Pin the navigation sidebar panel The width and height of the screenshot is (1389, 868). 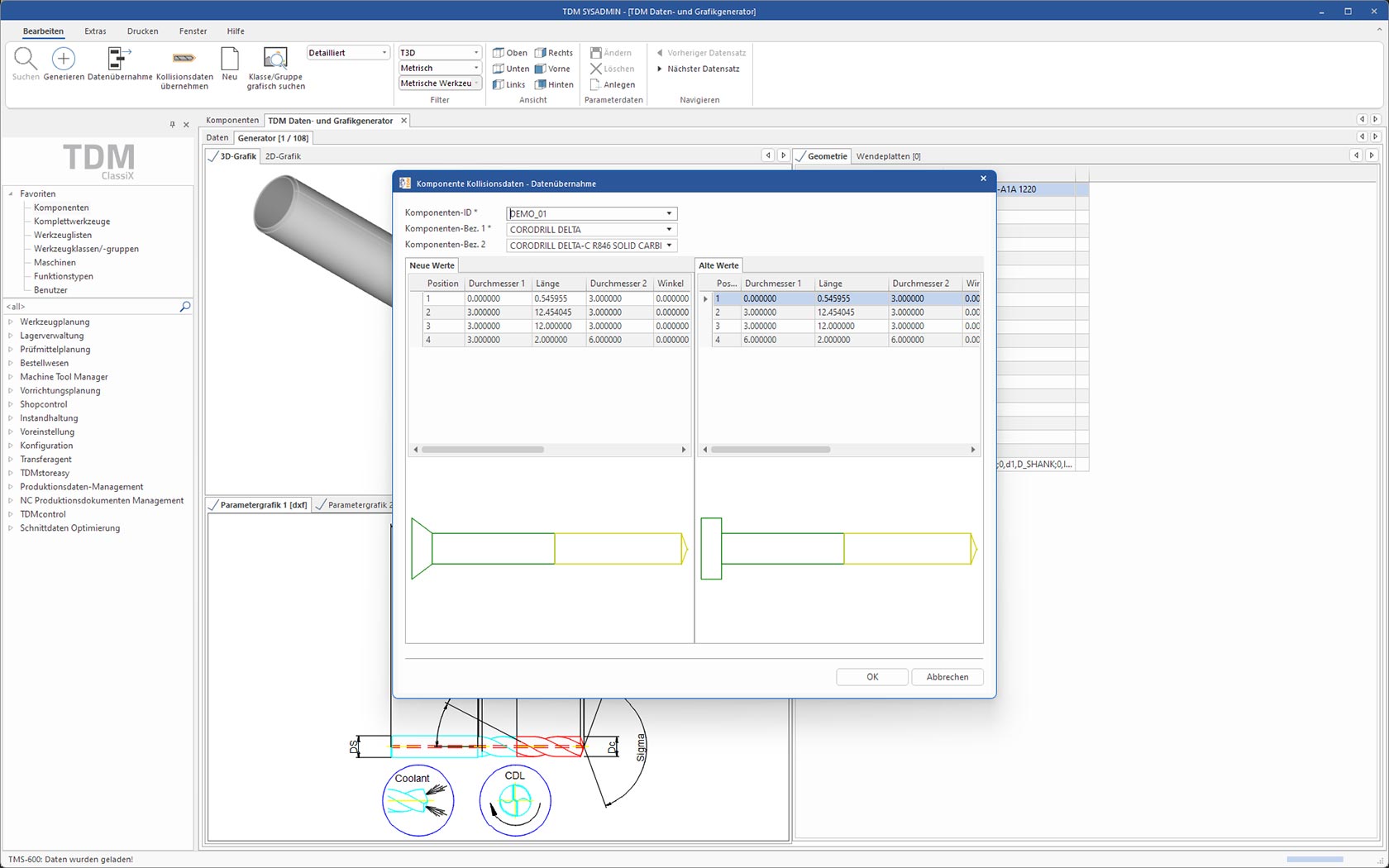(x=172, y=125)
